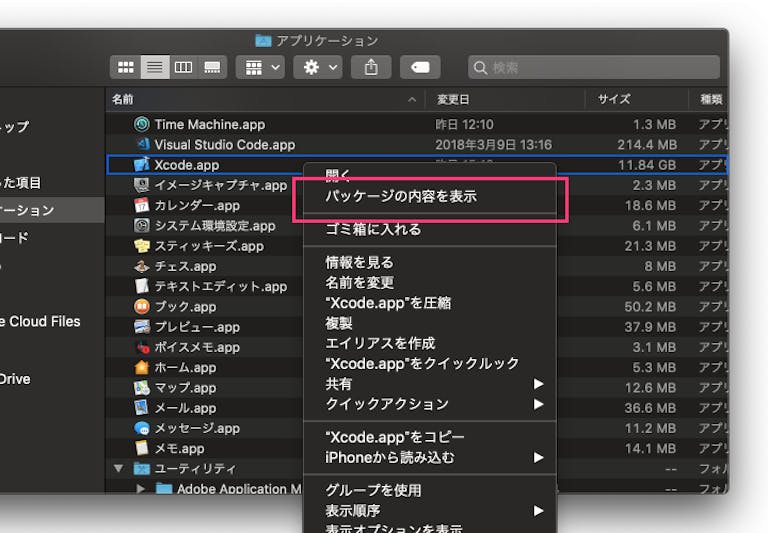Screen dimensions: 768x533
Task: Click the 214.4 MB size cell
Action: [647, 145]
